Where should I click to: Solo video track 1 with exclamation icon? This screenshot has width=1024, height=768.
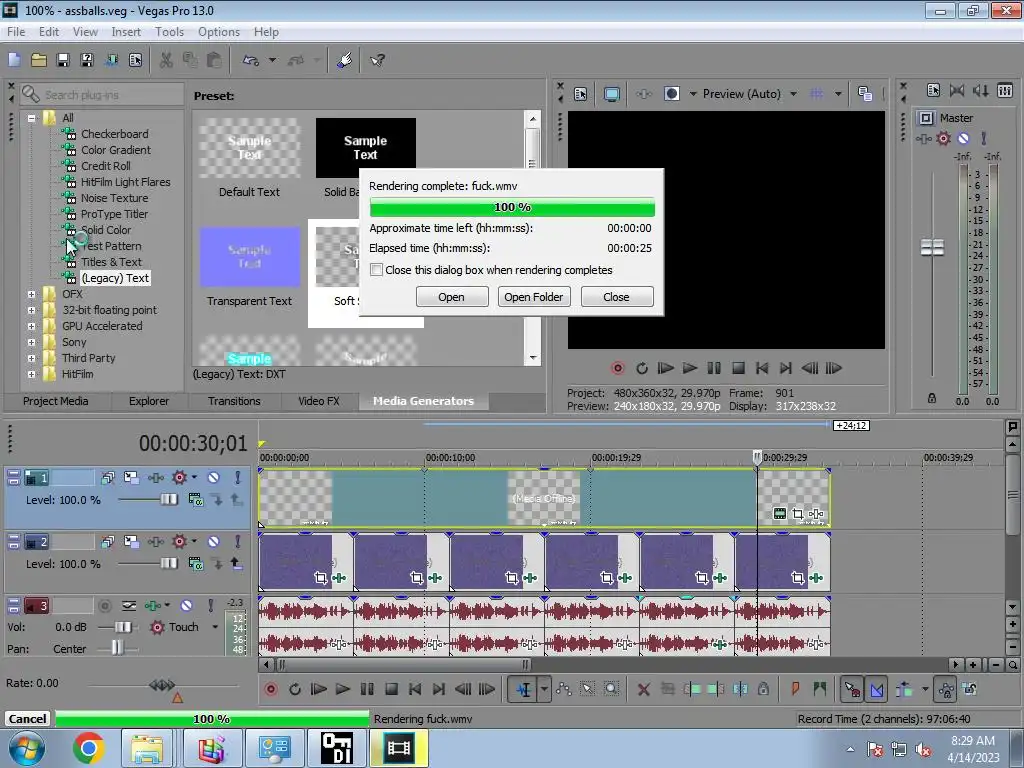tap(238, 477)
